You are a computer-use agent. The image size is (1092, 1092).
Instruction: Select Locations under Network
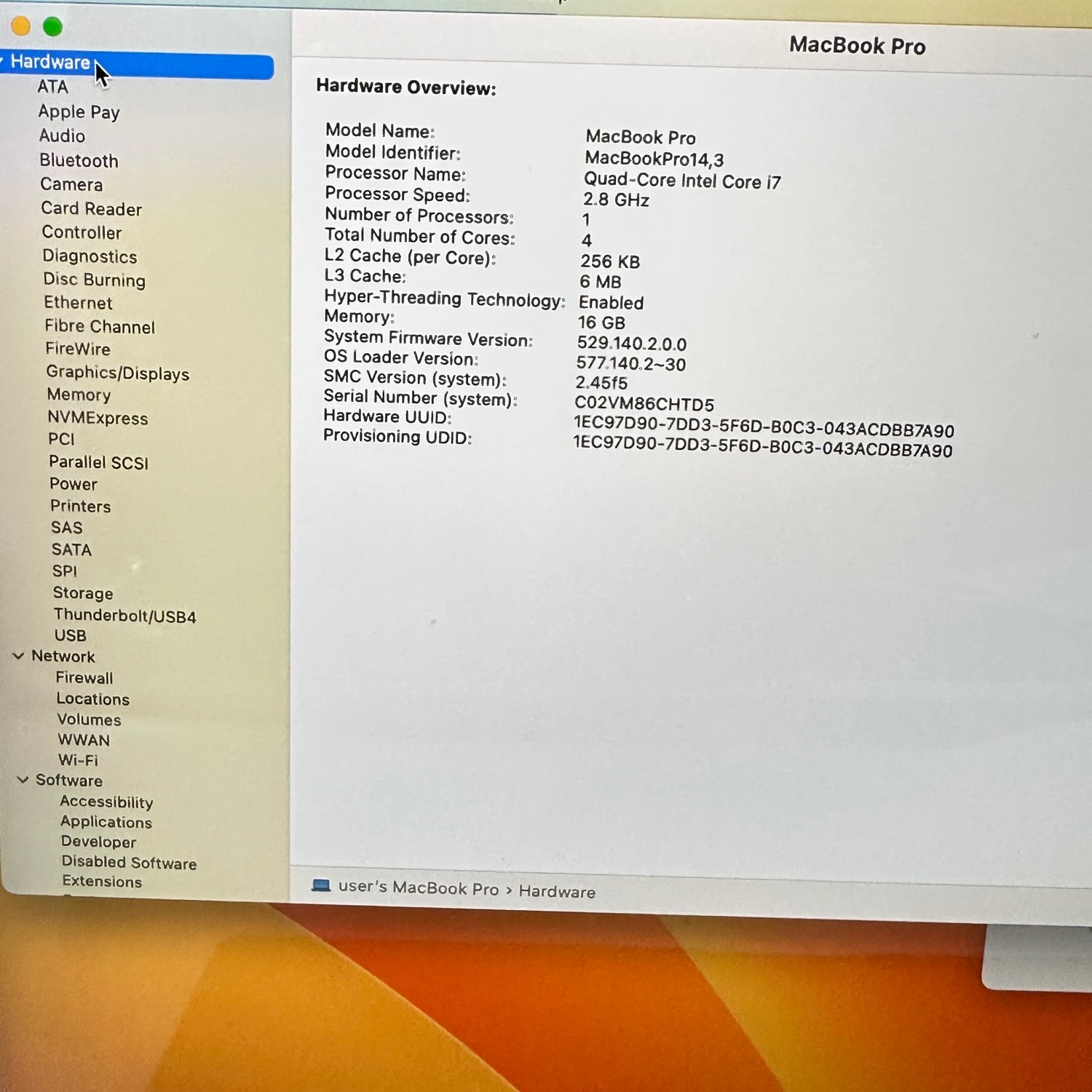click(92, 699)
